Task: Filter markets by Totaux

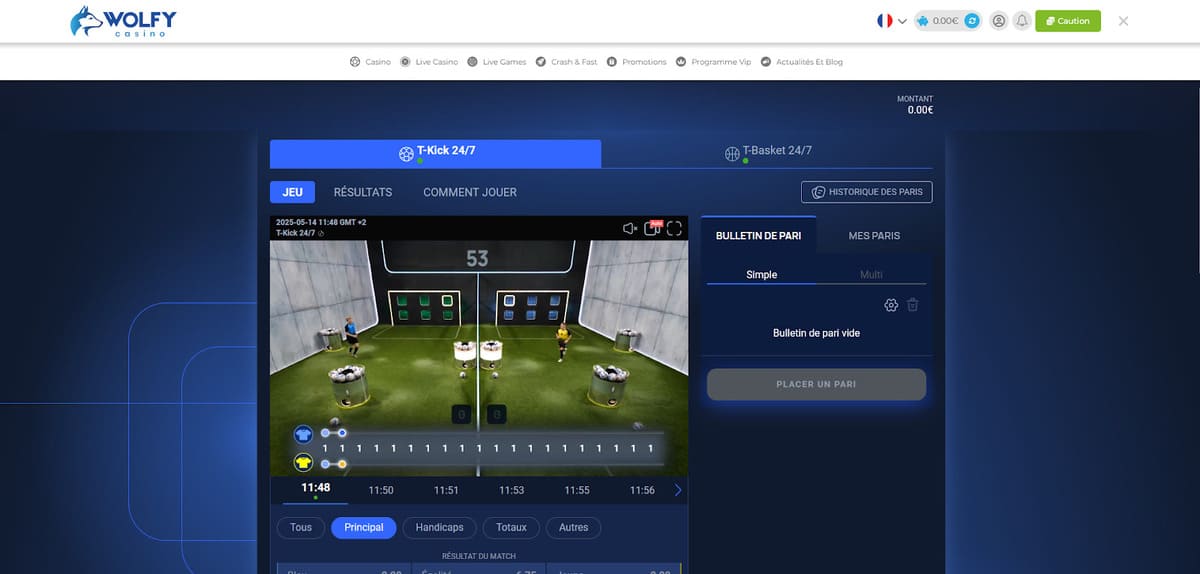Action: tap(512, 527)
